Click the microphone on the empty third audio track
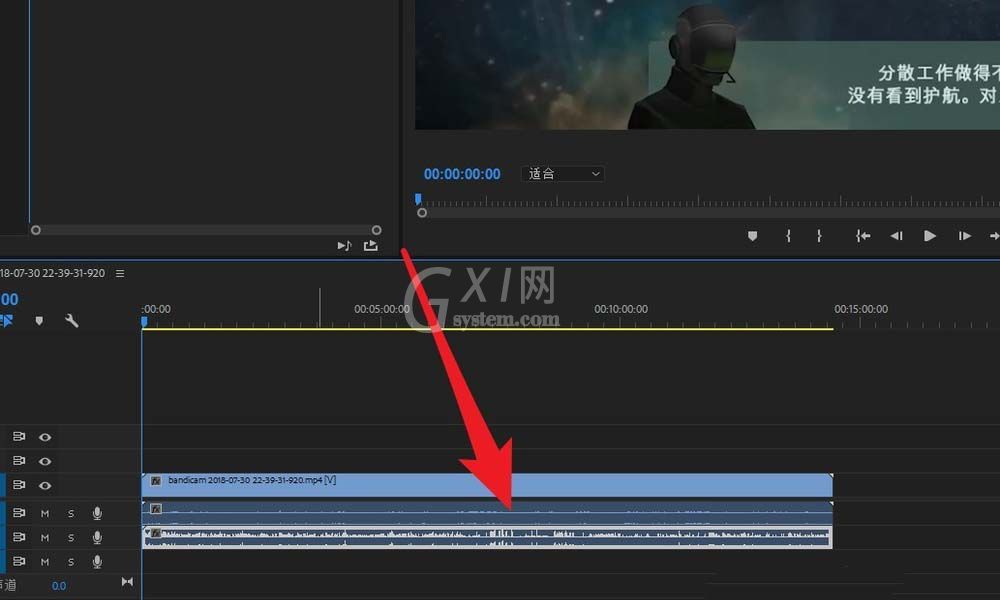 [x=97, y=561]
